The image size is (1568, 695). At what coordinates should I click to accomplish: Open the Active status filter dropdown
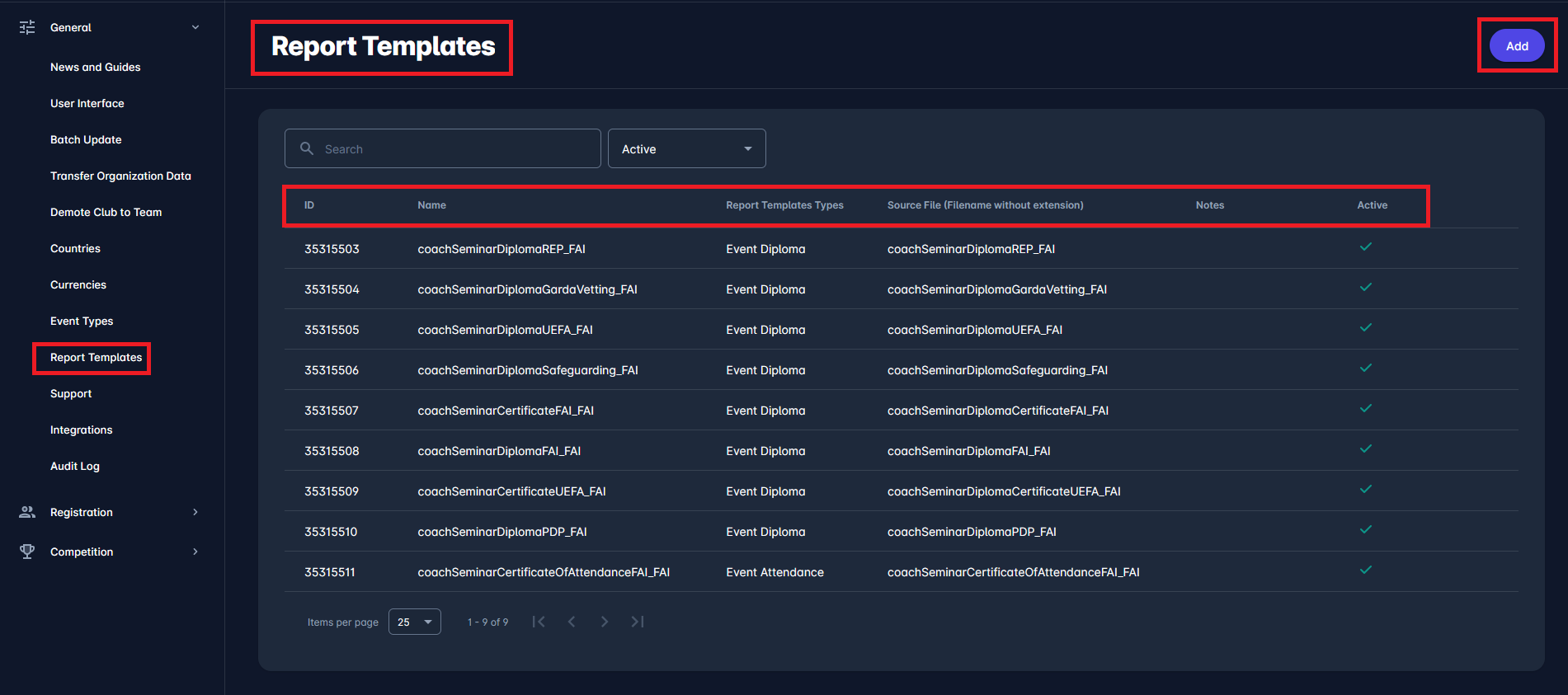[686, 148]
